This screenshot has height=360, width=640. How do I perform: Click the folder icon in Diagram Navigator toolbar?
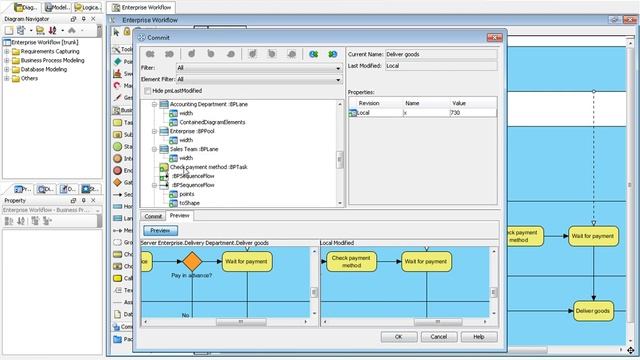pyautogui.click(x=40, y=30)
